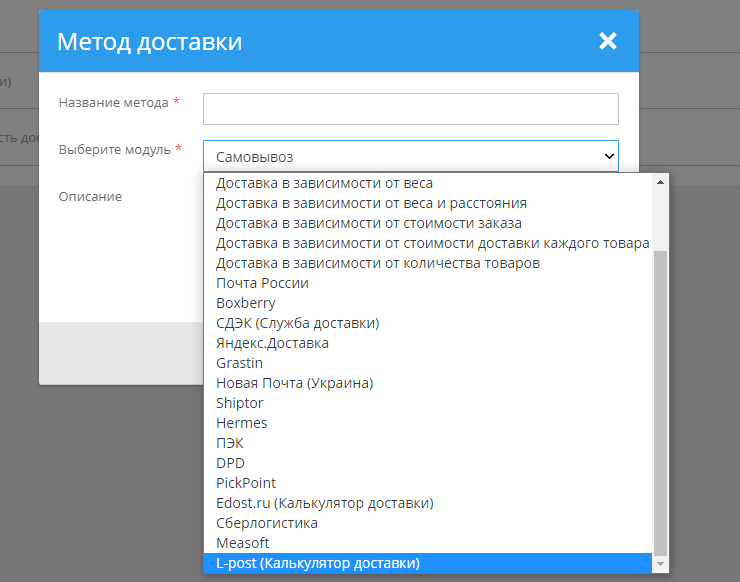Viewport: 740px width, 582px height.
Task: Select Доставка в зависимости от веса option
Action: tap(324, 183)
